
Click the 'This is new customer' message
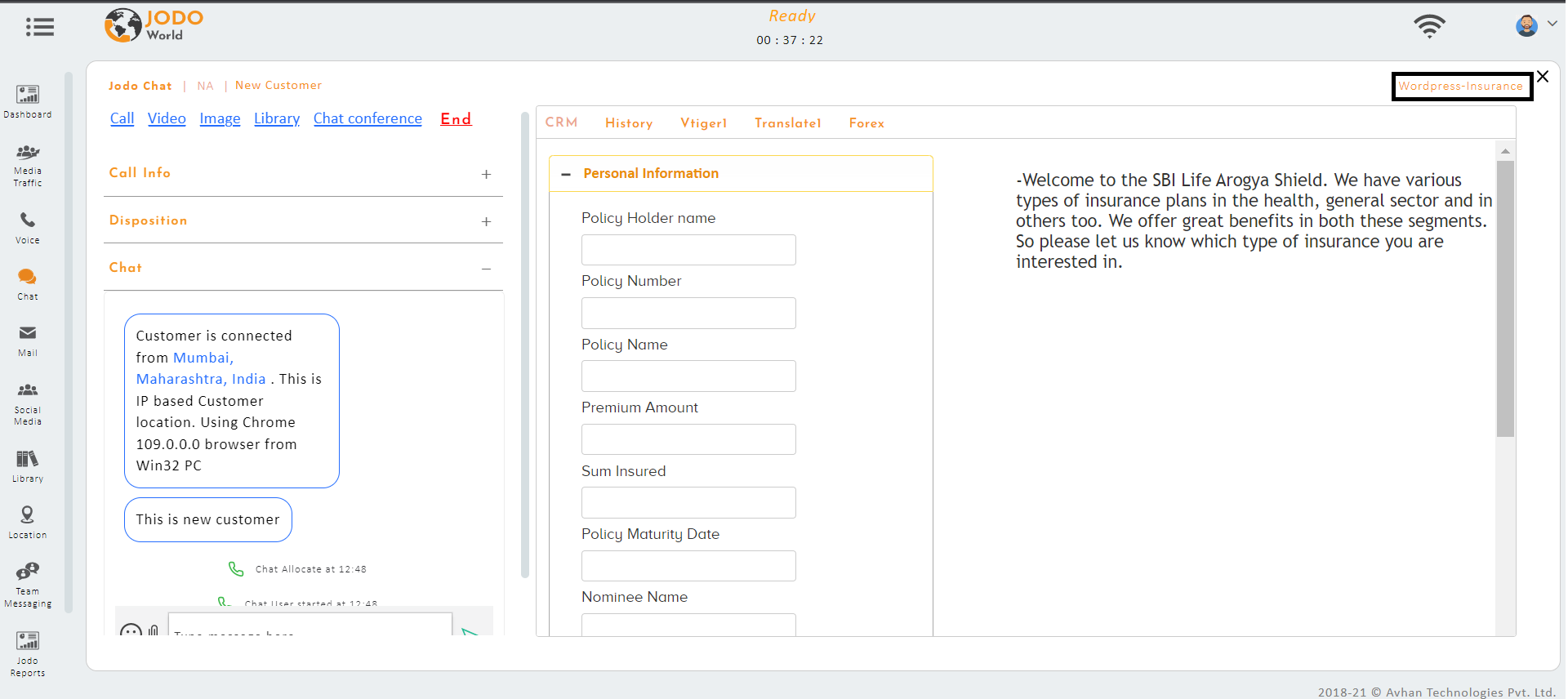click(207, 519)
